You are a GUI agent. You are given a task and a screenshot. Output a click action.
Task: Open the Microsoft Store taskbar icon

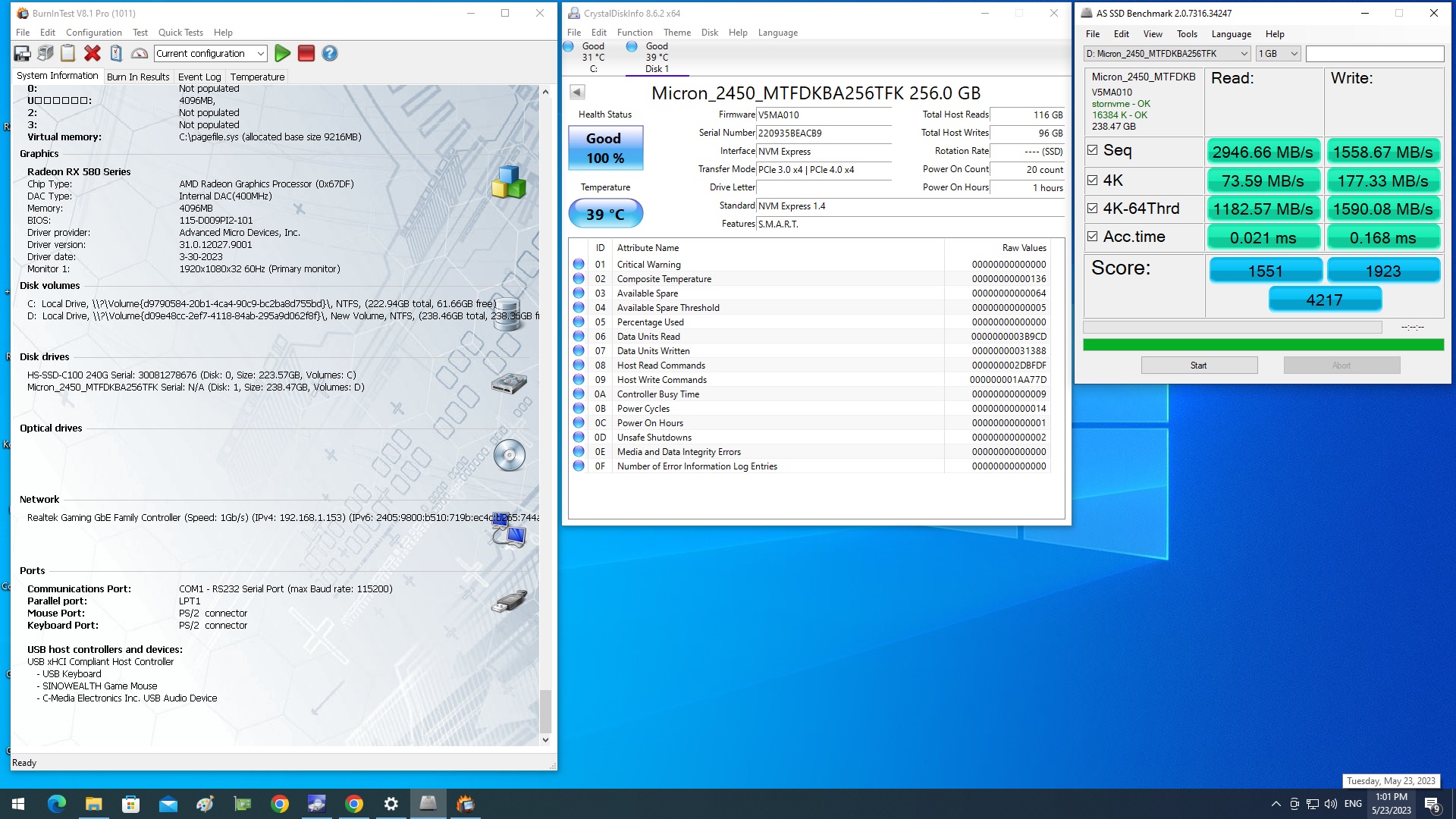130,804
